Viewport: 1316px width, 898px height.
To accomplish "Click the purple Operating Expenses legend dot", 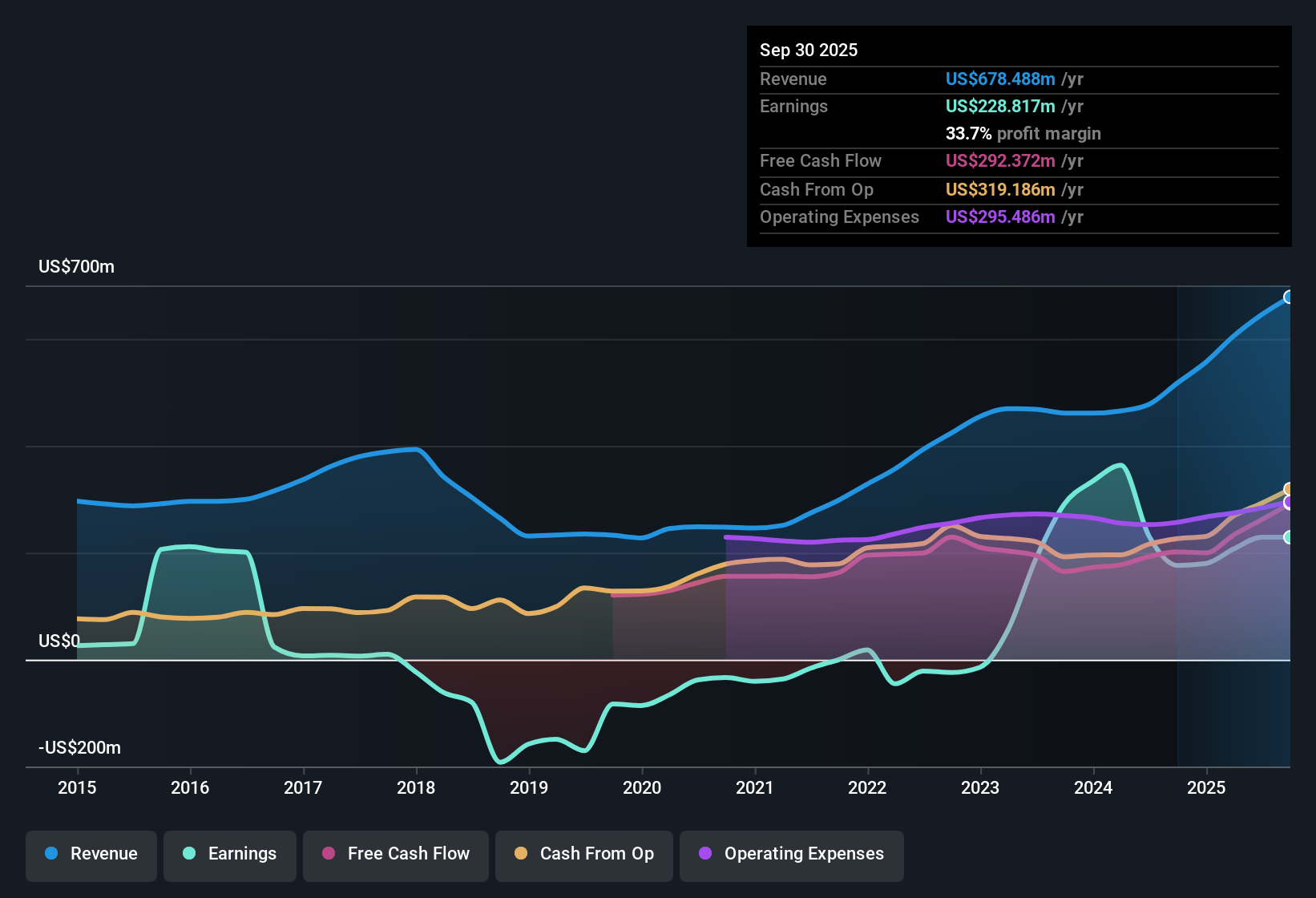I will pos(703,855).
